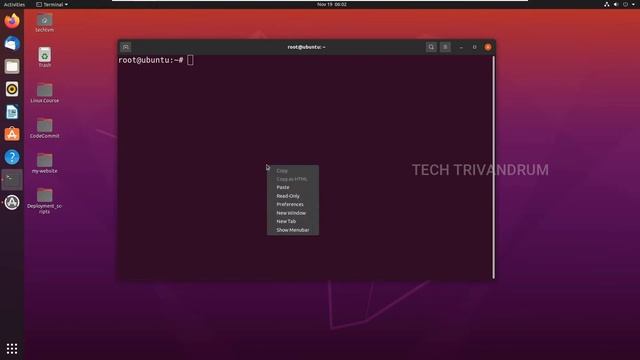The width and height of the screenshot is (640, 360).
Task: Click the terminal vertical scrollbar
Action: (493, 167)
